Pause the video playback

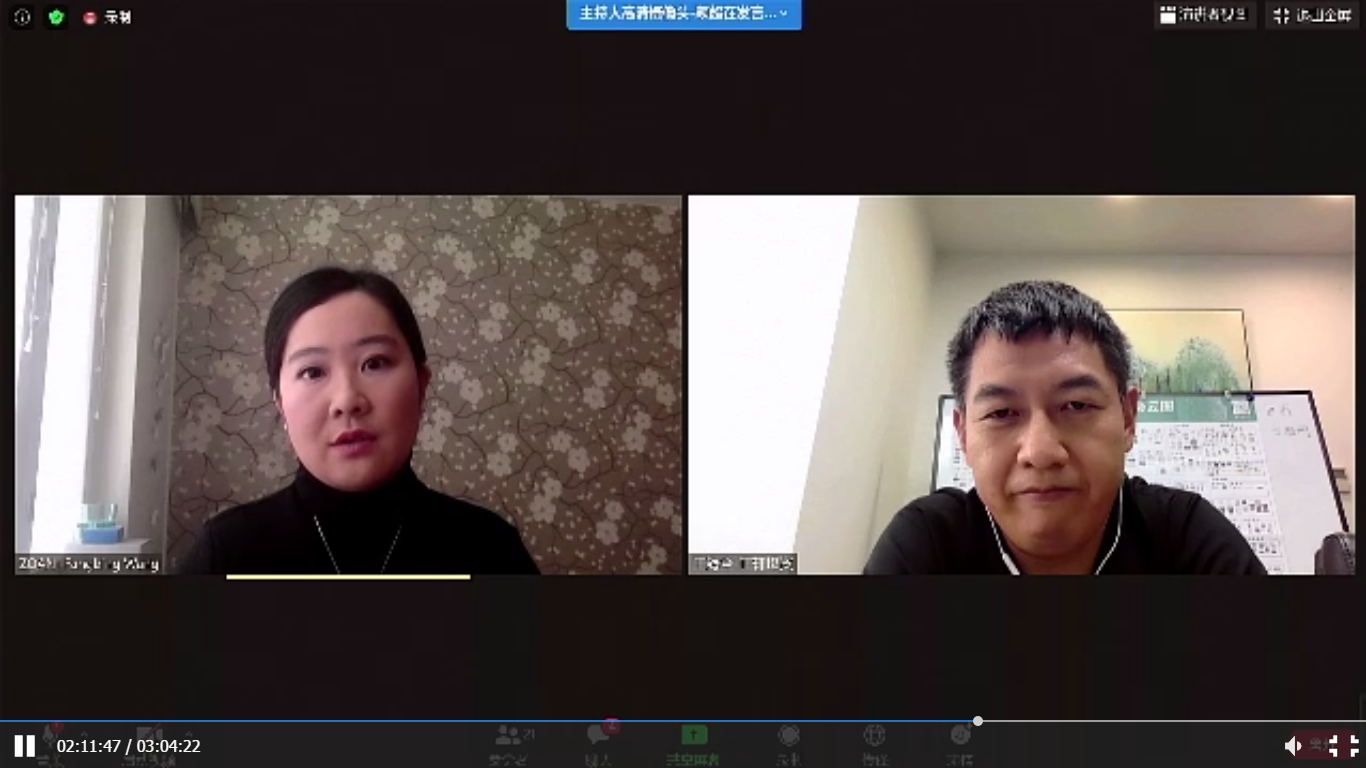[24, 746]
